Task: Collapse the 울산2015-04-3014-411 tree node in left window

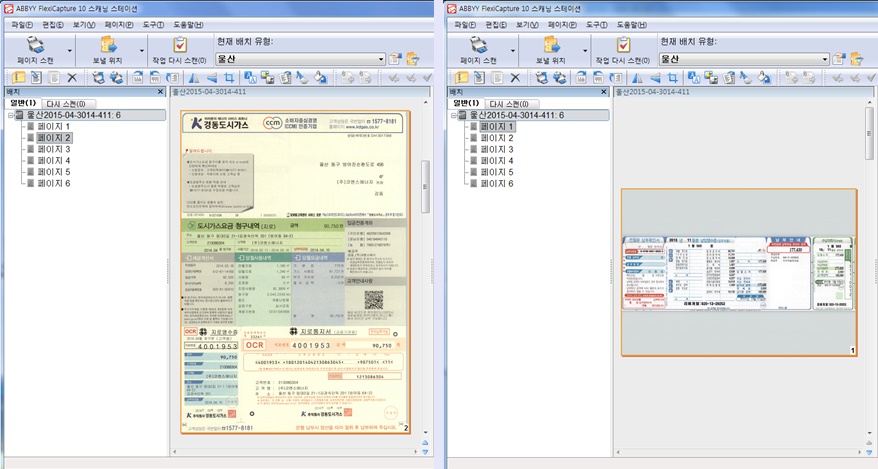Action: coord(10,115)
